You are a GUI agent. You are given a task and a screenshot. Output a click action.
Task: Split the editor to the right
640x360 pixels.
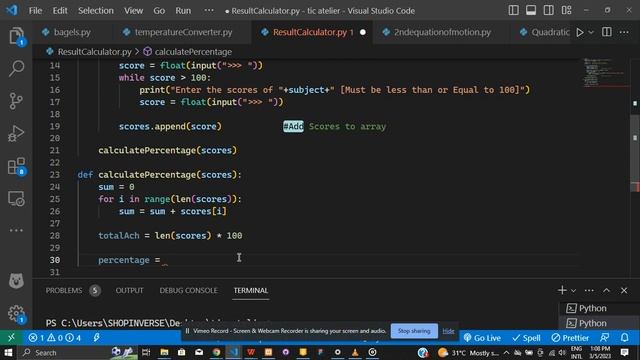[x=607, y=32]
